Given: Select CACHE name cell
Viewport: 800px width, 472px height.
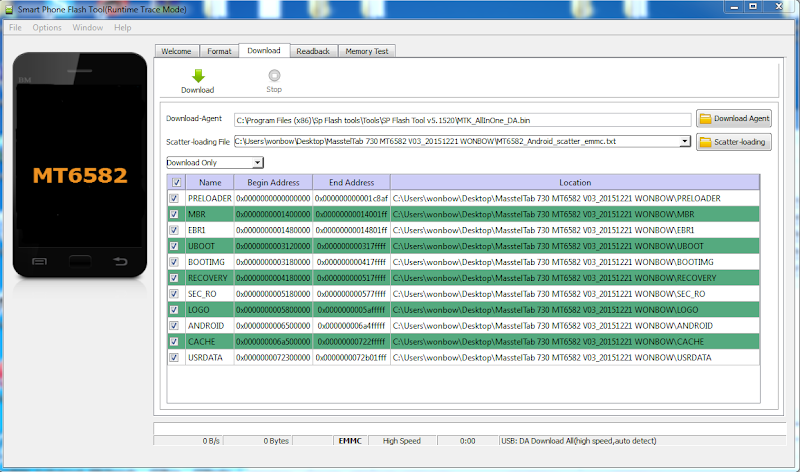Looking at the screenshot, I should click(210, 341).
